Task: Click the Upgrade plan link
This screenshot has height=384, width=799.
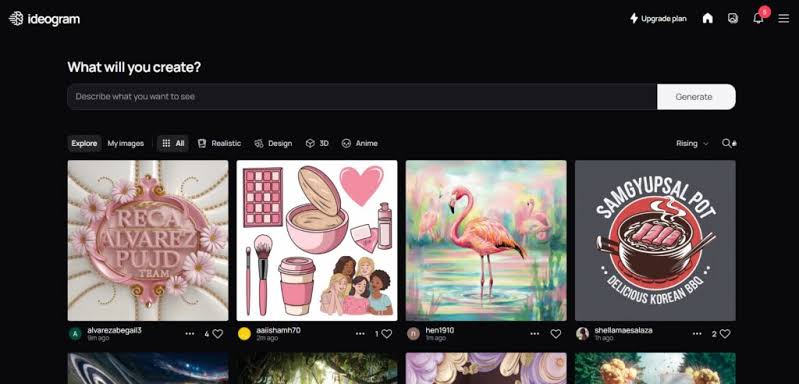Action: 658,18
